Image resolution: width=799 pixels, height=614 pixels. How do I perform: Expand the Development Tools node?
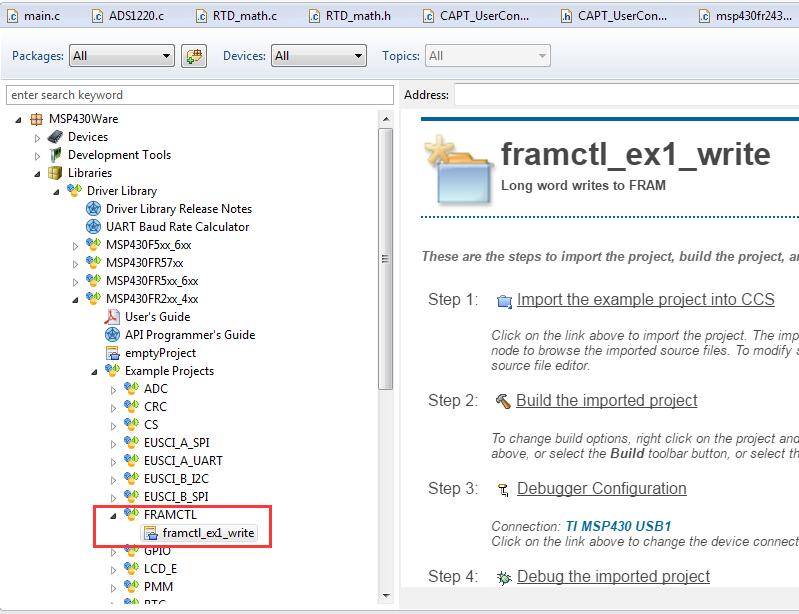(37, 155)
